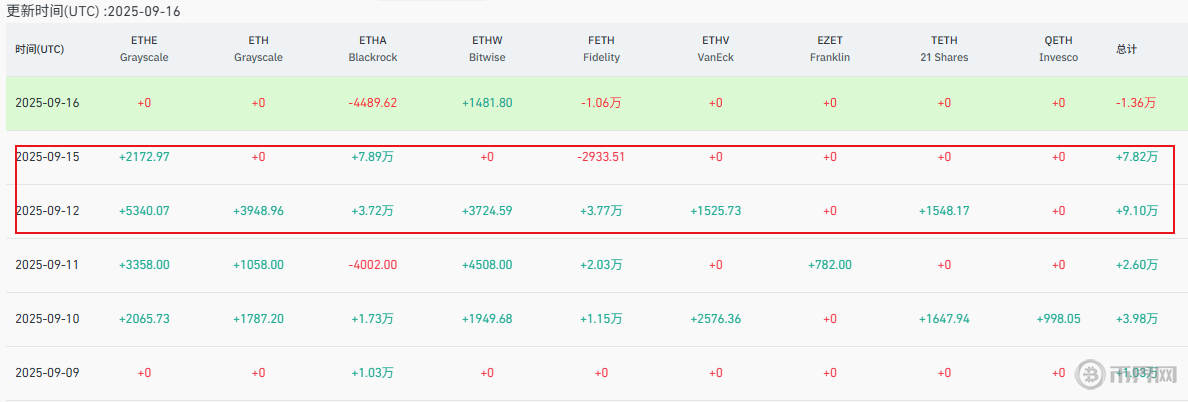Click the +998.05 Invesco value
The image size is (1188, 402).
[x=1058, y=319]
